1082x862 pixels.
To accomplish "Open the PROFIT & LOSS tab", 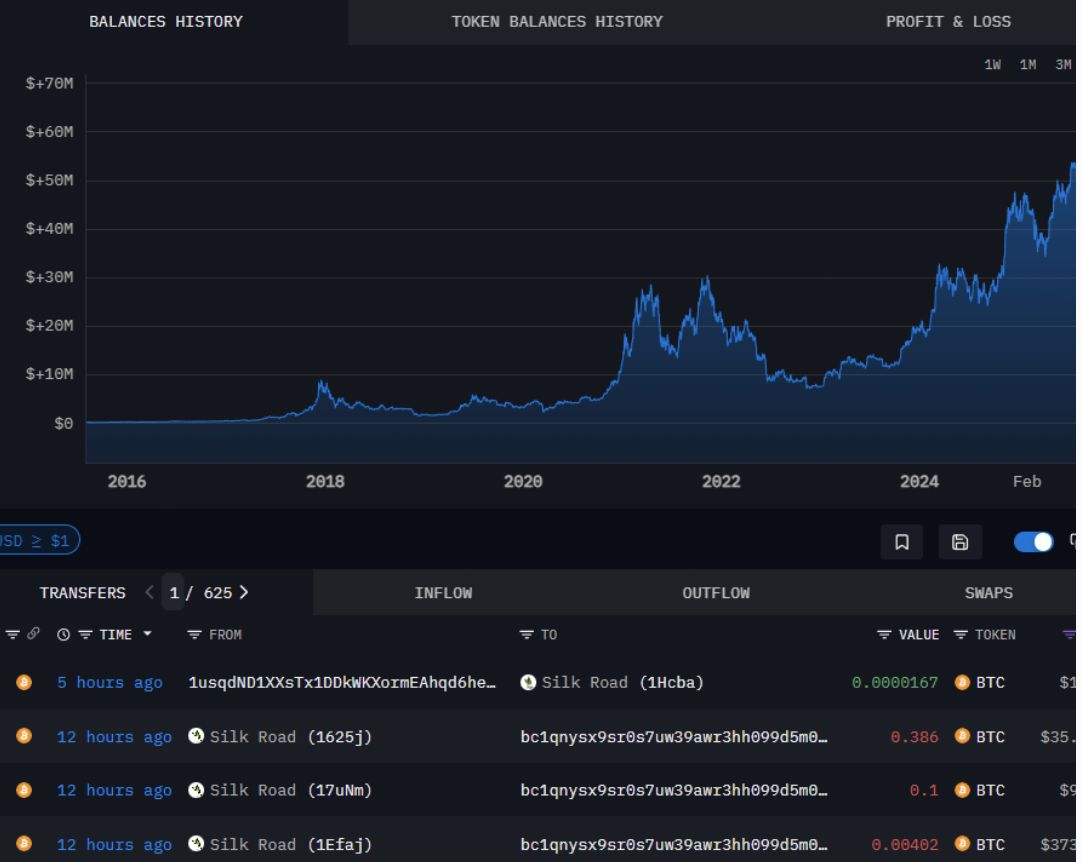I will 947,21.
